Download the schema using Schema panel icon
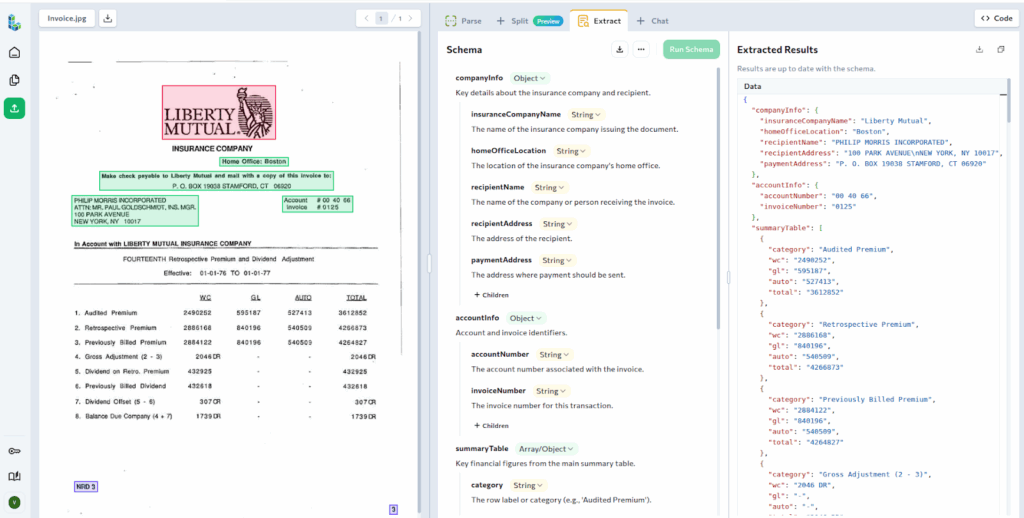This screenshot has width=1024, height=518. [619, 49]
